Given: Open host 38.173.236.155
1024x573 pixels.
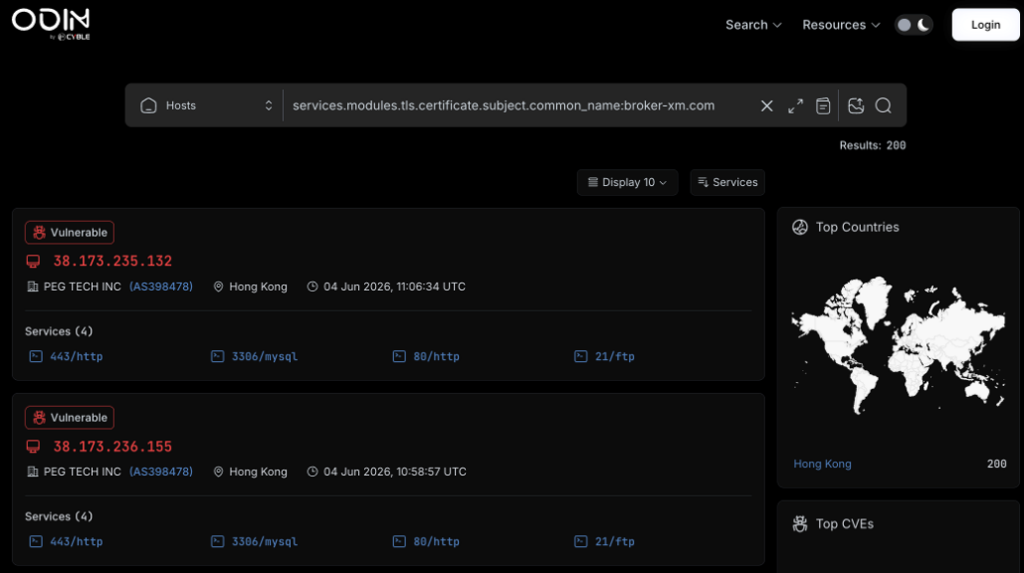Looking at the screenshot, I should pos(112,446).
